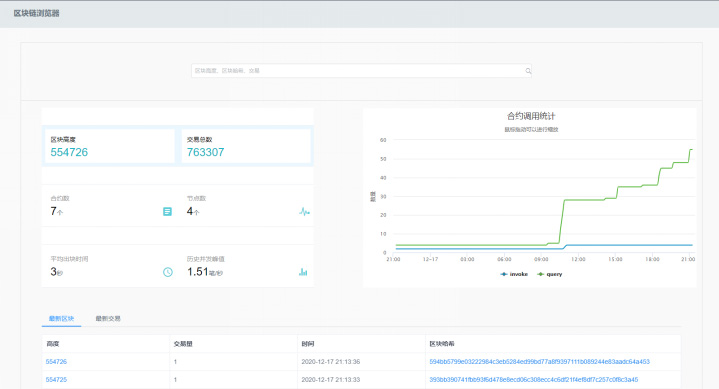Click the peak concurrency bar chart icon
The image size is (719, 389).
[303, 272]
